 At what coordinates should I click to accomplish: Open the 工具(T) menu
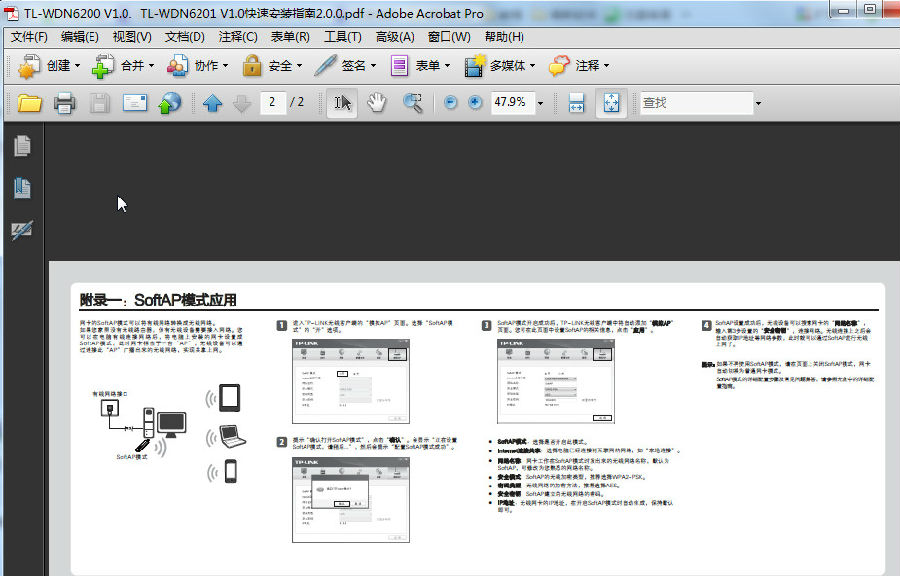pyautogui.click(x=343, y=37)
